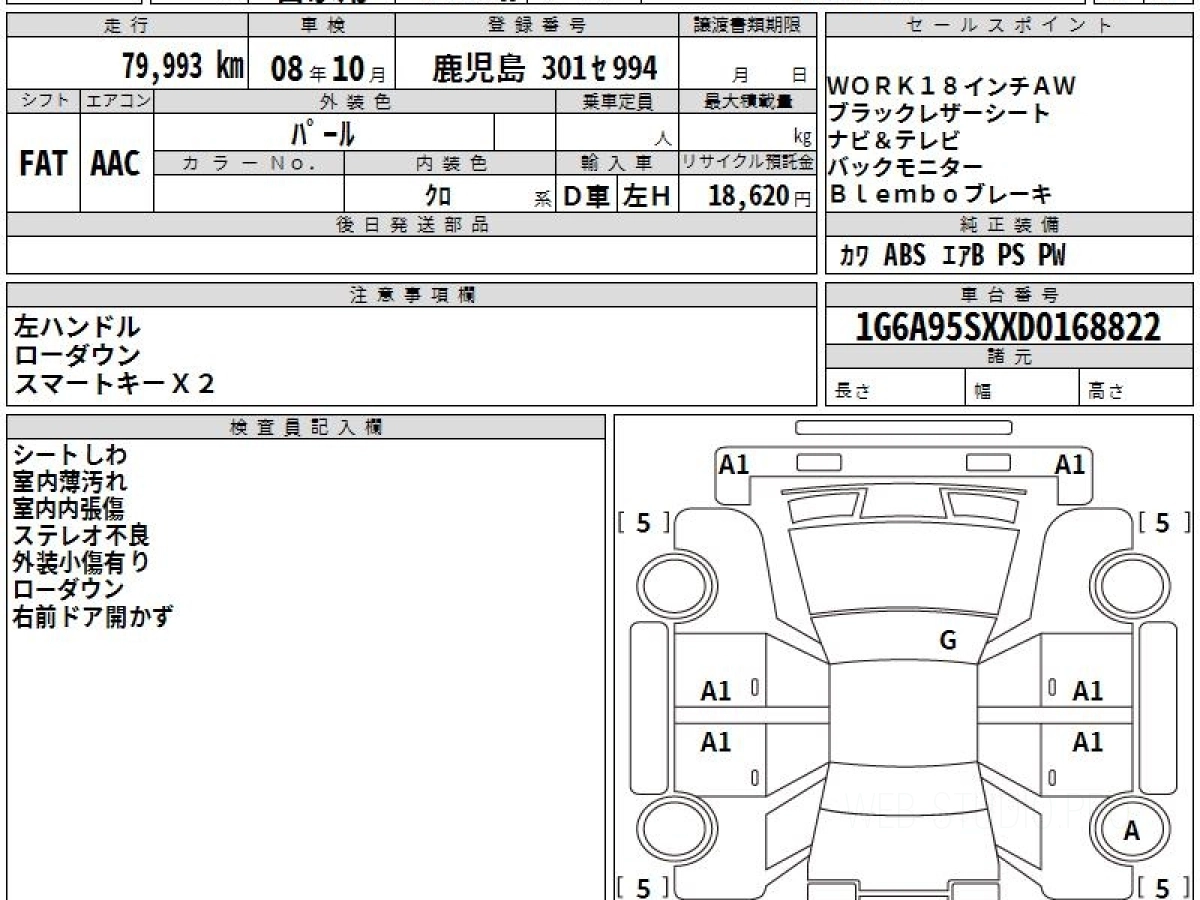Click the 長さ dimension cell
This screenshot has height=900, width=1200.
pos(895,387)
